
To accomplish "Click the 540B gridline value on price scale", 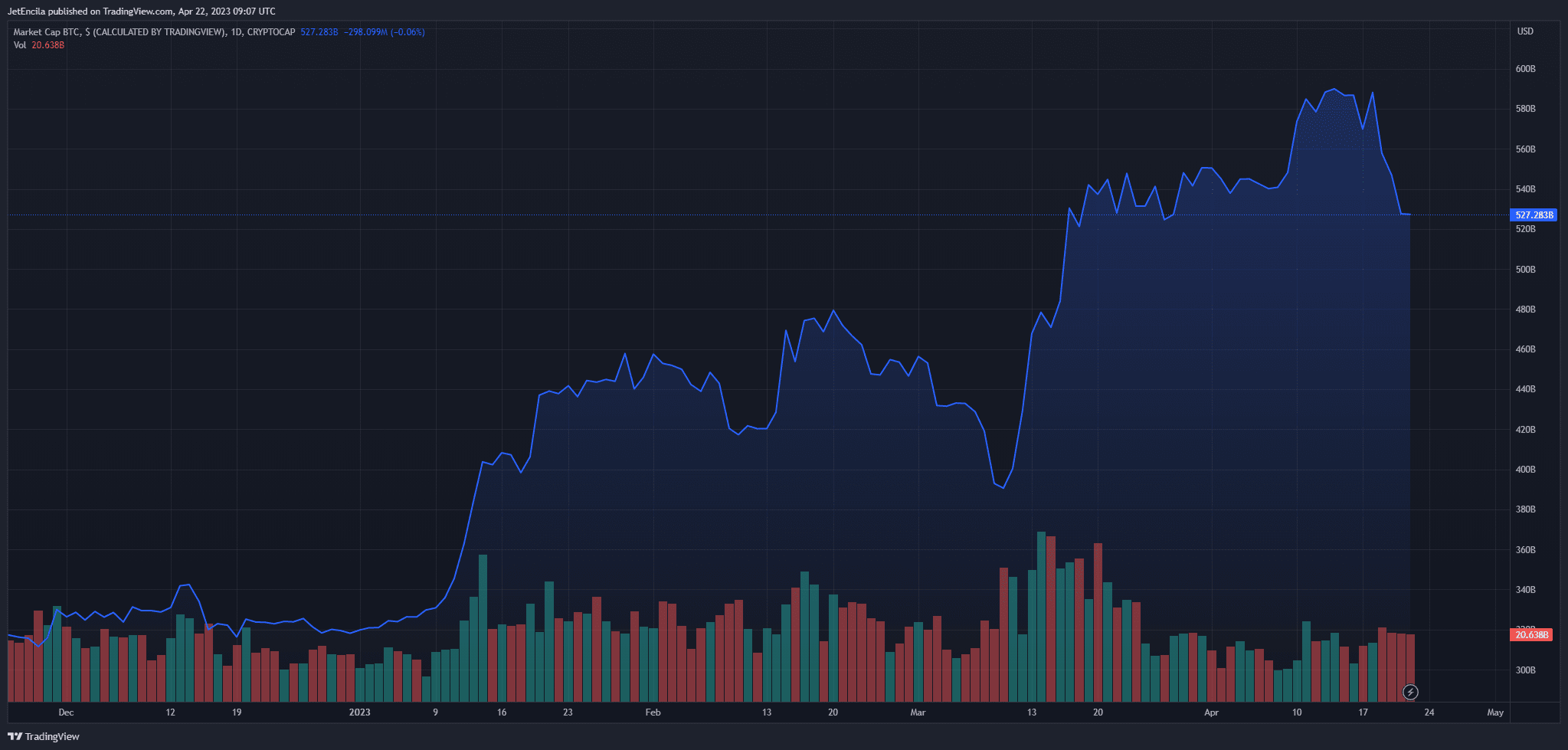I will pyautogui.click(x=1525, y=188).
